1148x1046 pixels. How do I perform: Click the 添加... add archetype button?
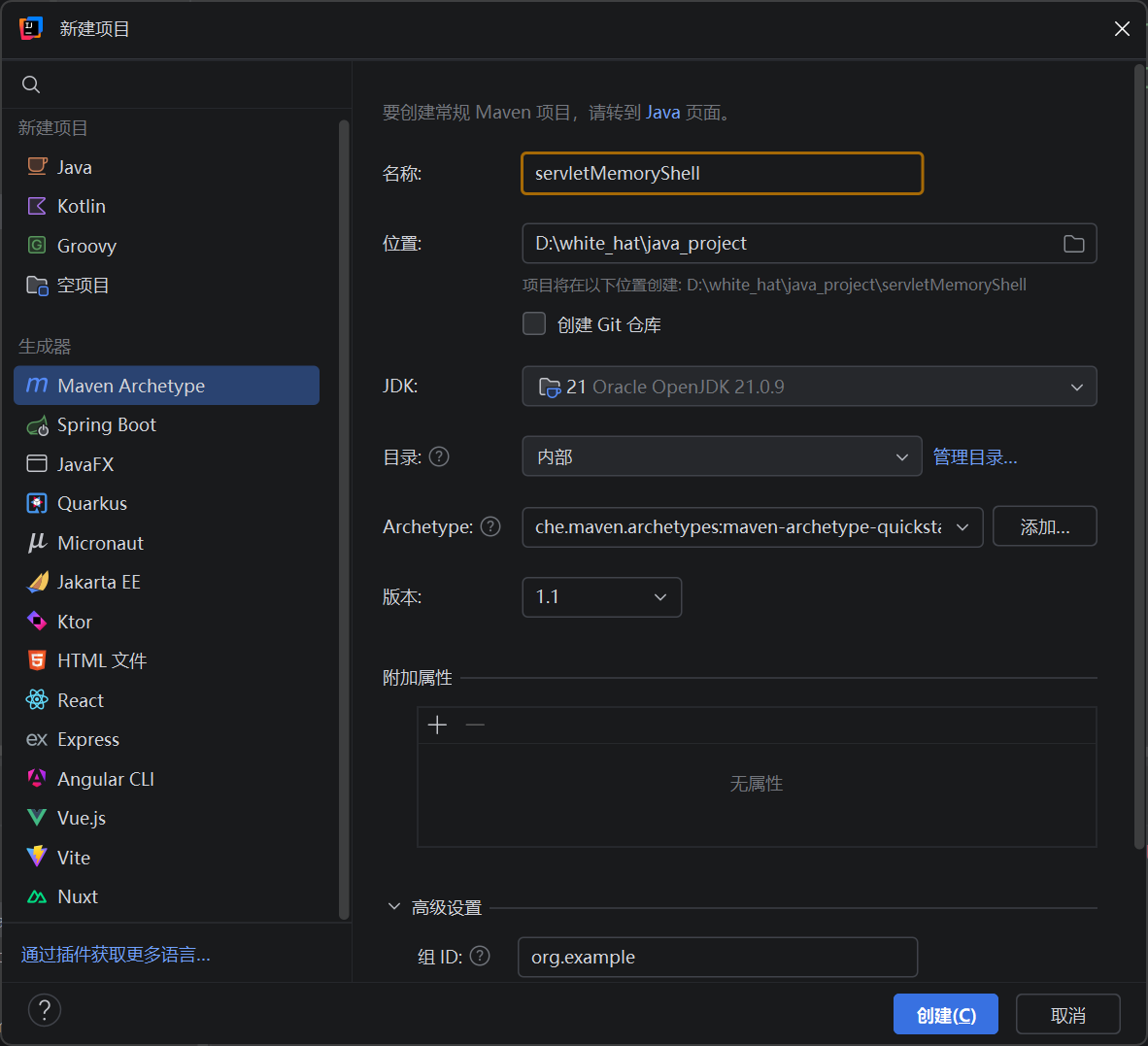click(x=1044, y=526)
